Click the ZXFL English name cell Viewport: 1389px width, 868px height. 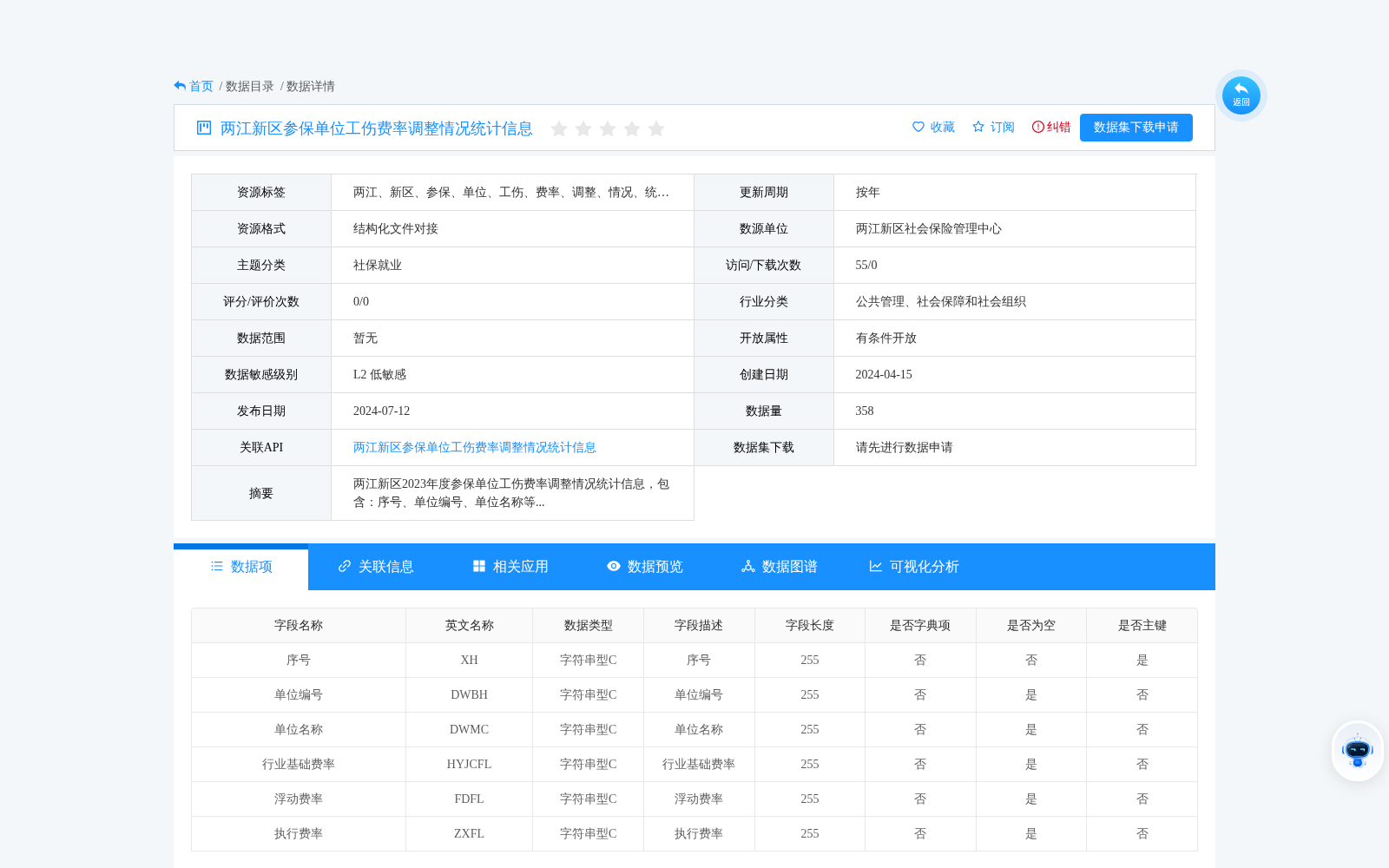[470, 833]
